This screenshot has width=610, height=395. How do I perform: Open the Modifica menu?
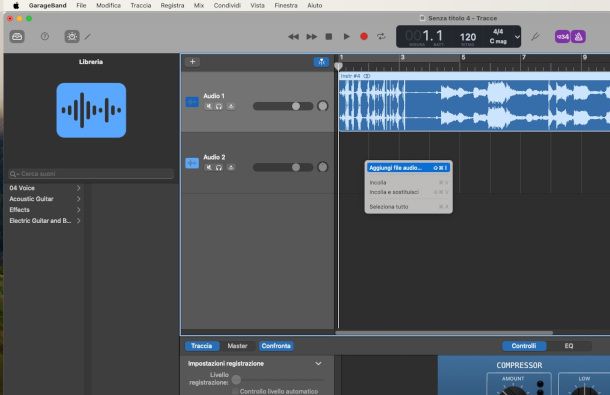pos(109,5)
